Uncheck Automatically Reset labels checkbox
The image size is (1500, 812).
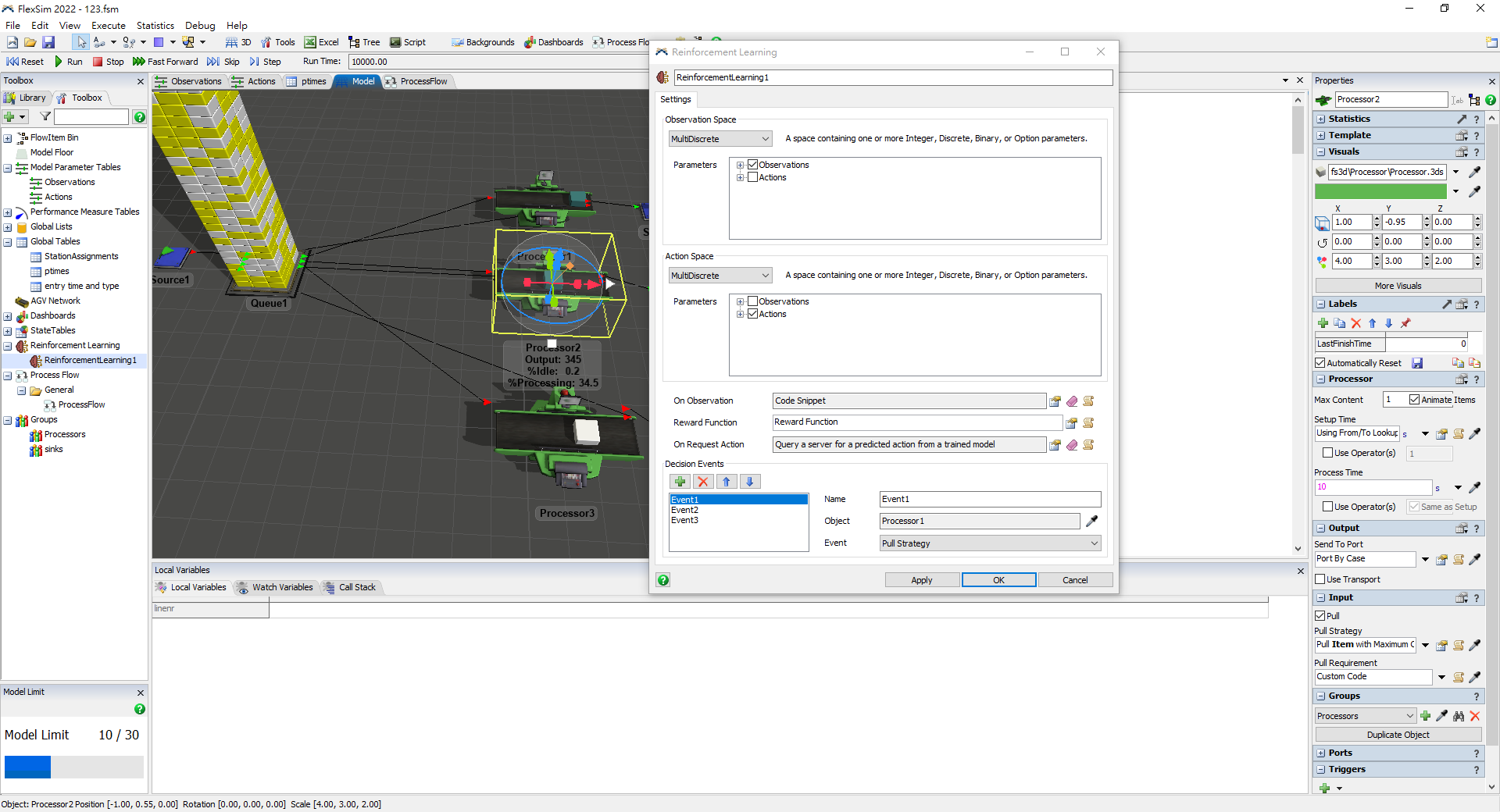click(1320, 363)
